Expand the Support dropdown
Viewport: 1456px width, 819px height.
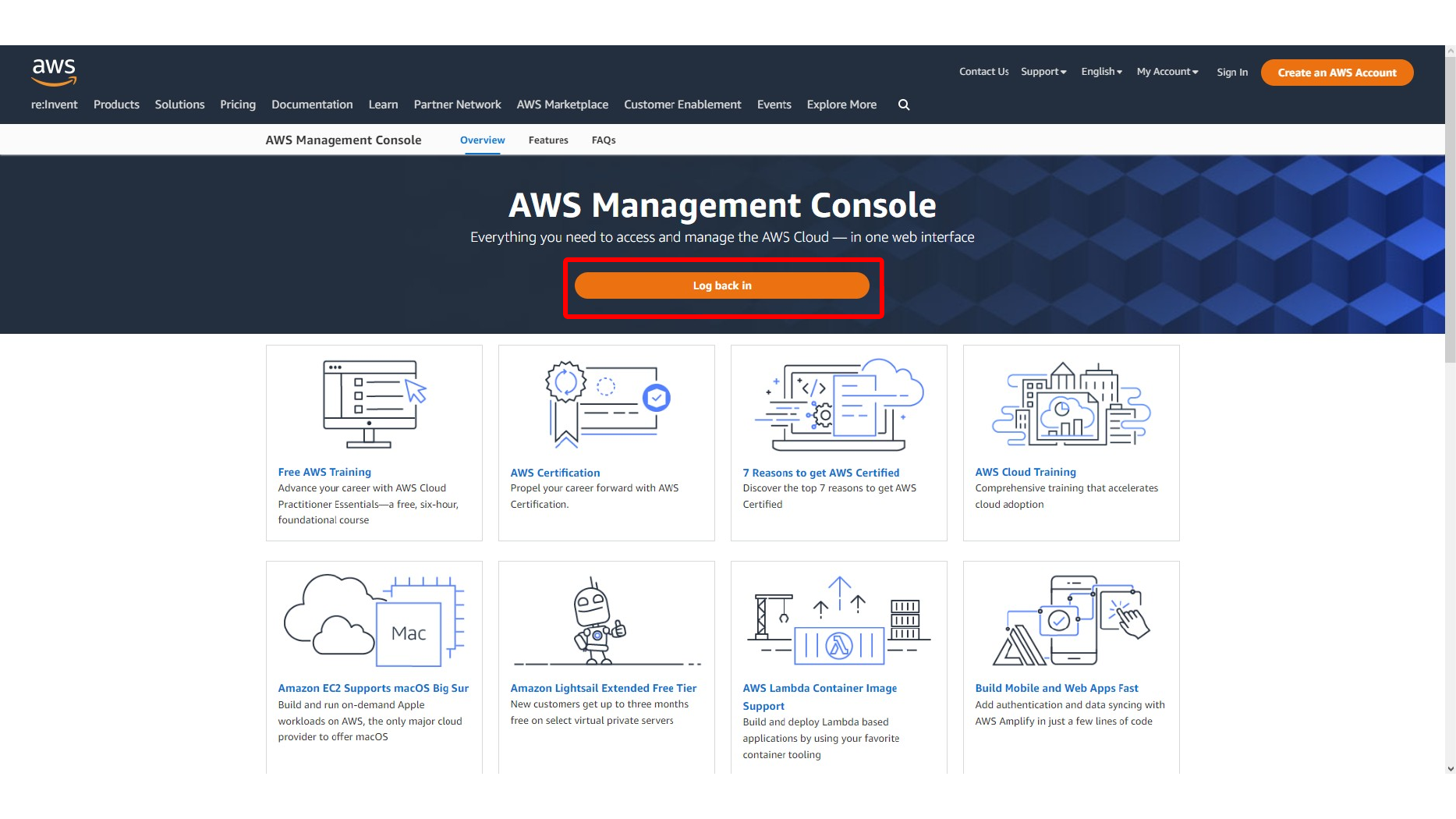[x=1043, y=72]
